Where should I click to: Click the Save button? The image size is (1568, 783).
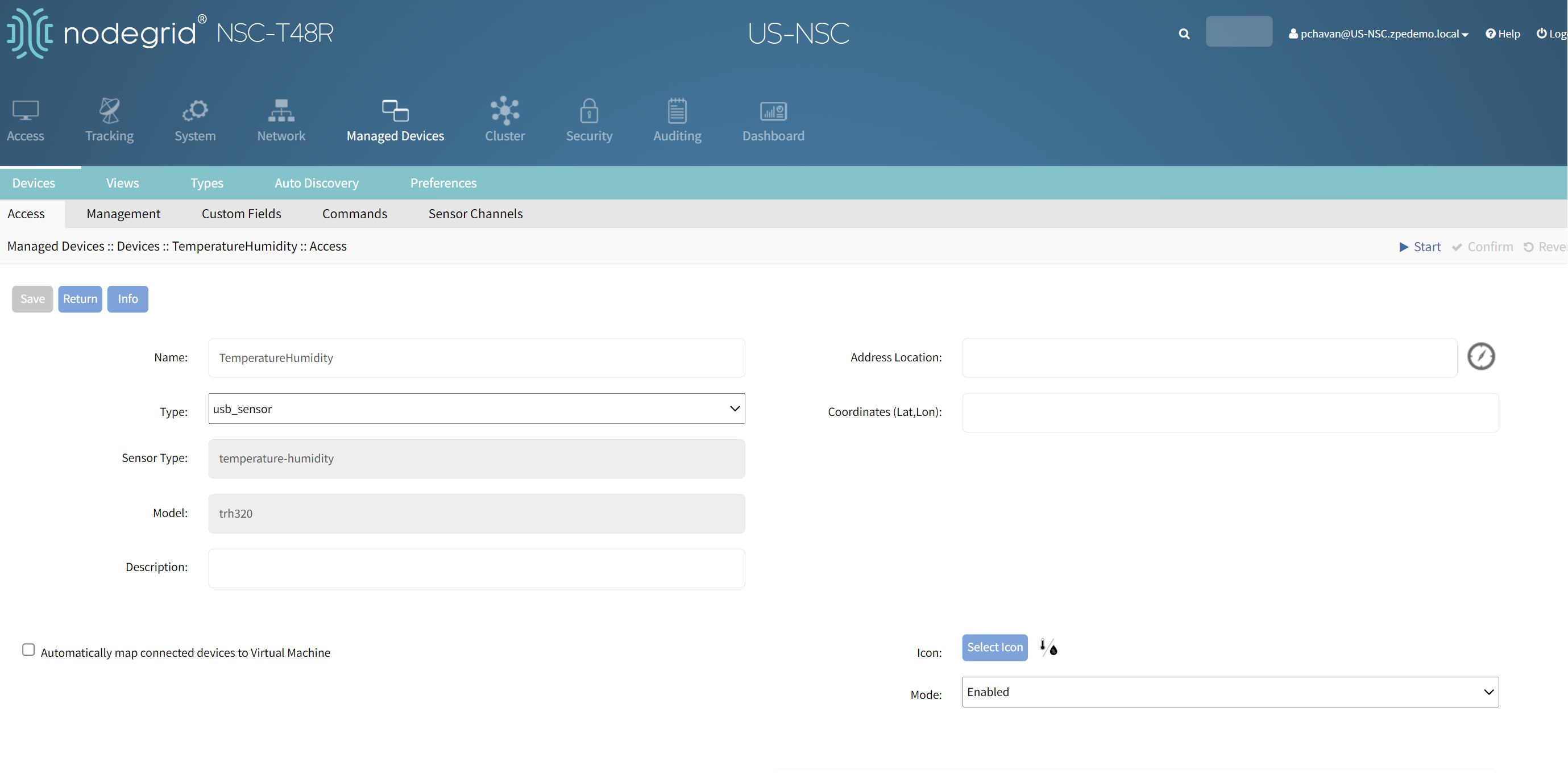32,299
